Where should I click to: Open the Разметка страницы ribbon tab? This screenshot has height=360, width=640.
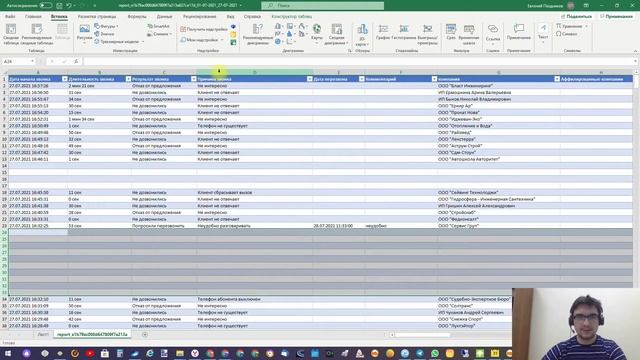pos(97,17)
